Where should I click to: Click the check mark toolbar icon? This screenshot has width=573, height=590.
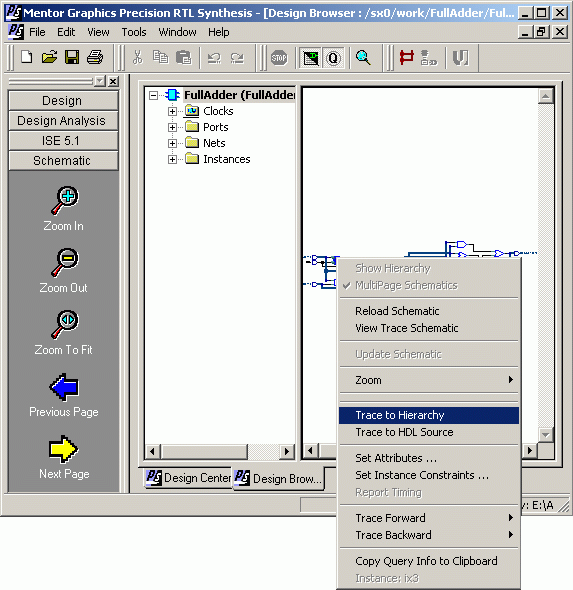tap(460, 58)
